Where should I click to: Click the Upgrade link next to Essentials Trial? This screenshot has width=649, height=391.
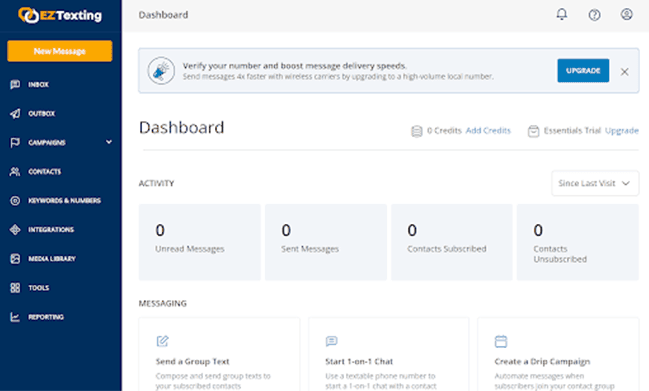[x=622, y=131]
